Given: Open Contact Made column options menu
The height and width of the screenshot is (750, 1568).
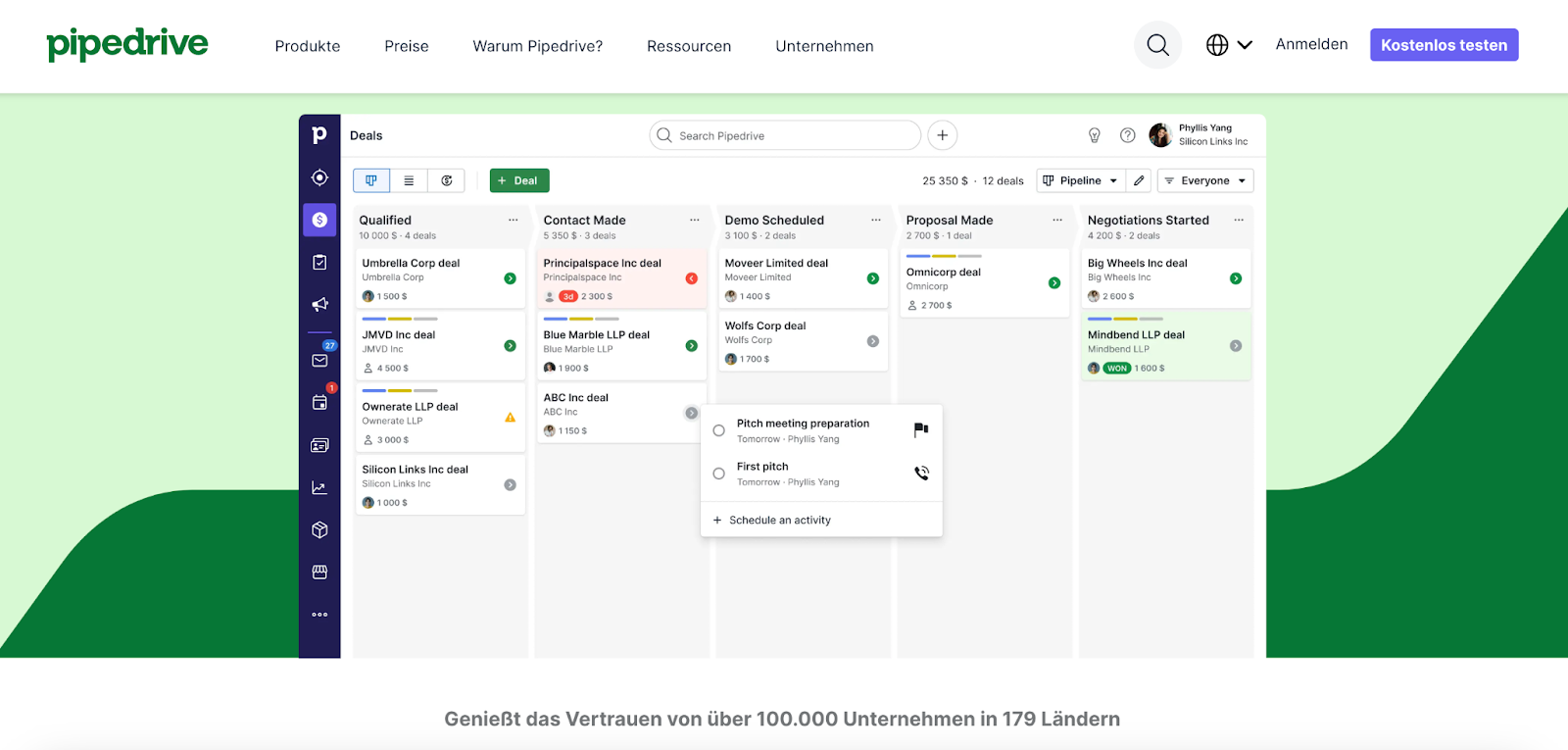Looking at the screenshot, I should point(694,220).
